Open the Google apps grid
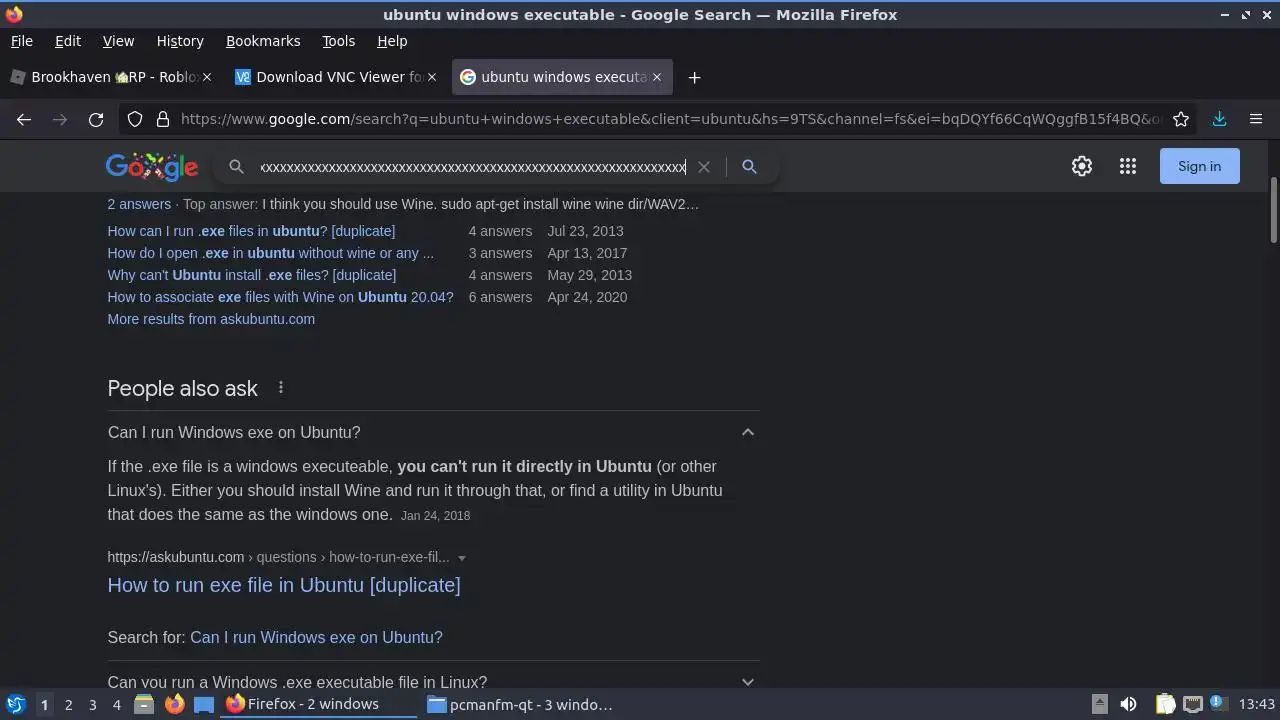1280x720 pixels. point(1128,167)
